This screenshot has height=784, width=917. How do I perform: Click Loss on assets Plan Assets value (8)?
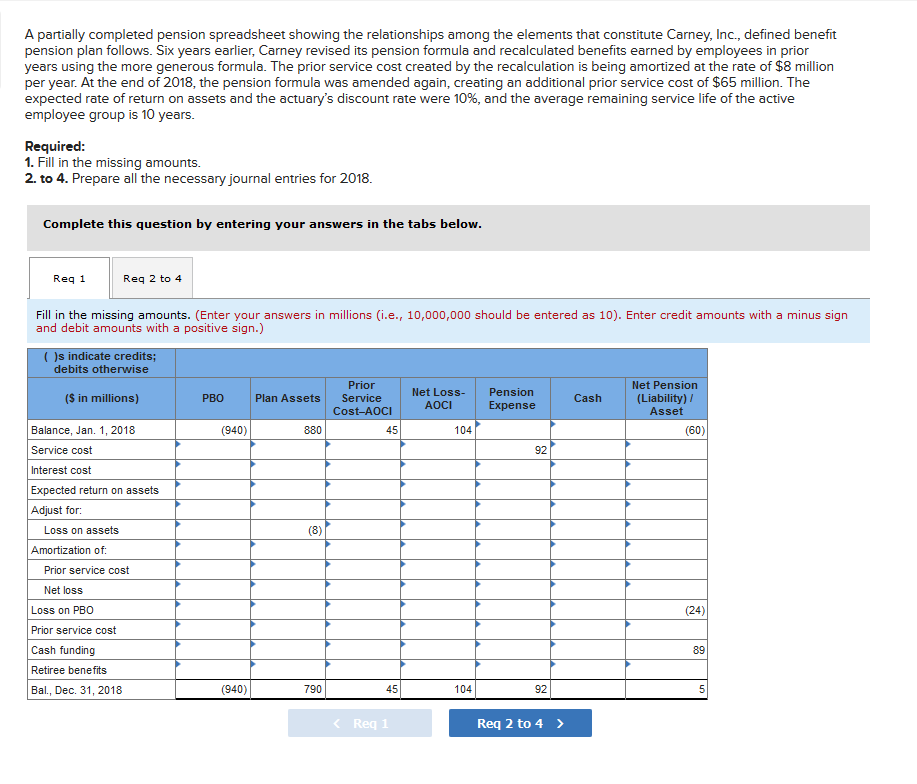pos(315,530)
